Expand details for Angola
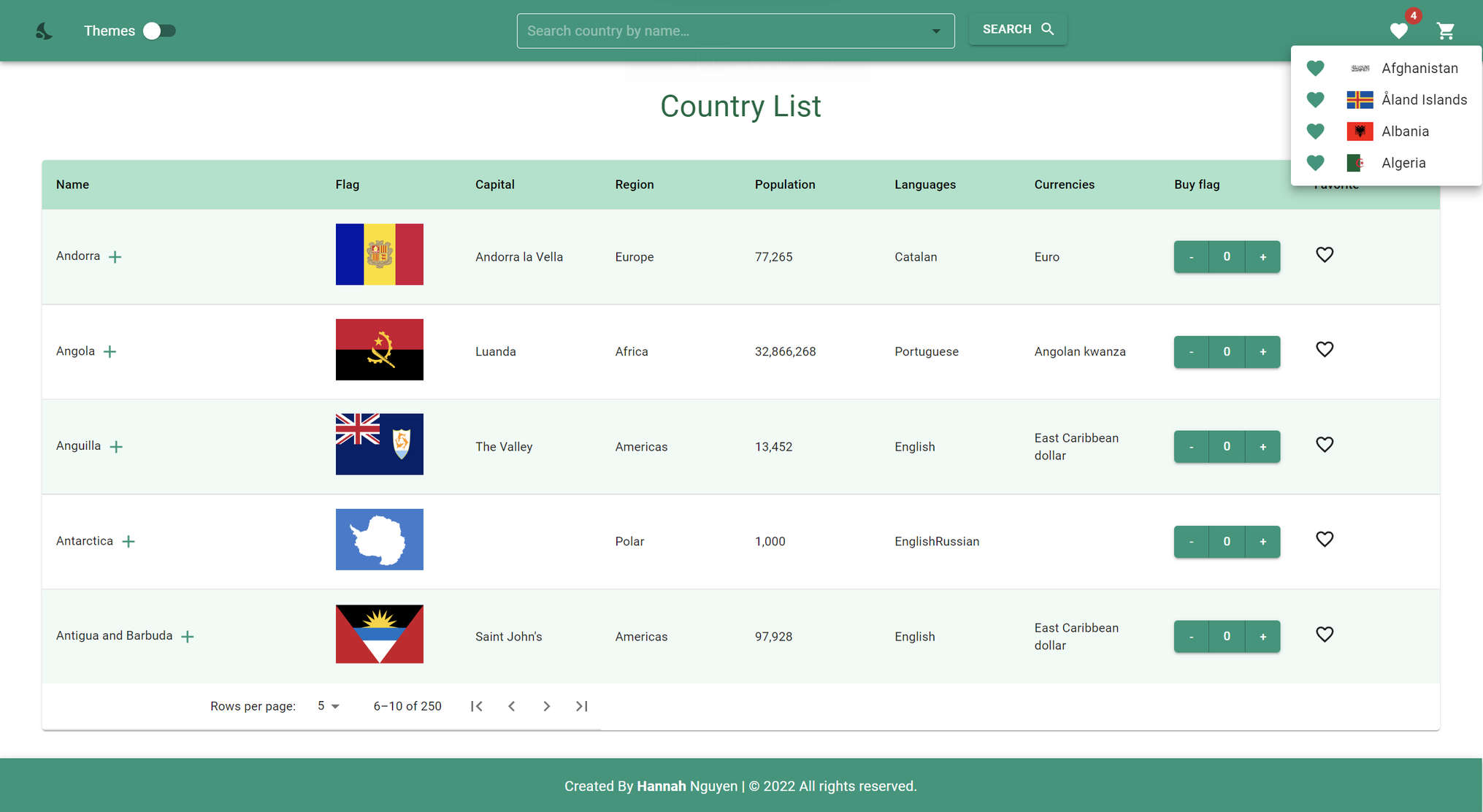Screen dimensions: 1483x812 click(110, 351)
